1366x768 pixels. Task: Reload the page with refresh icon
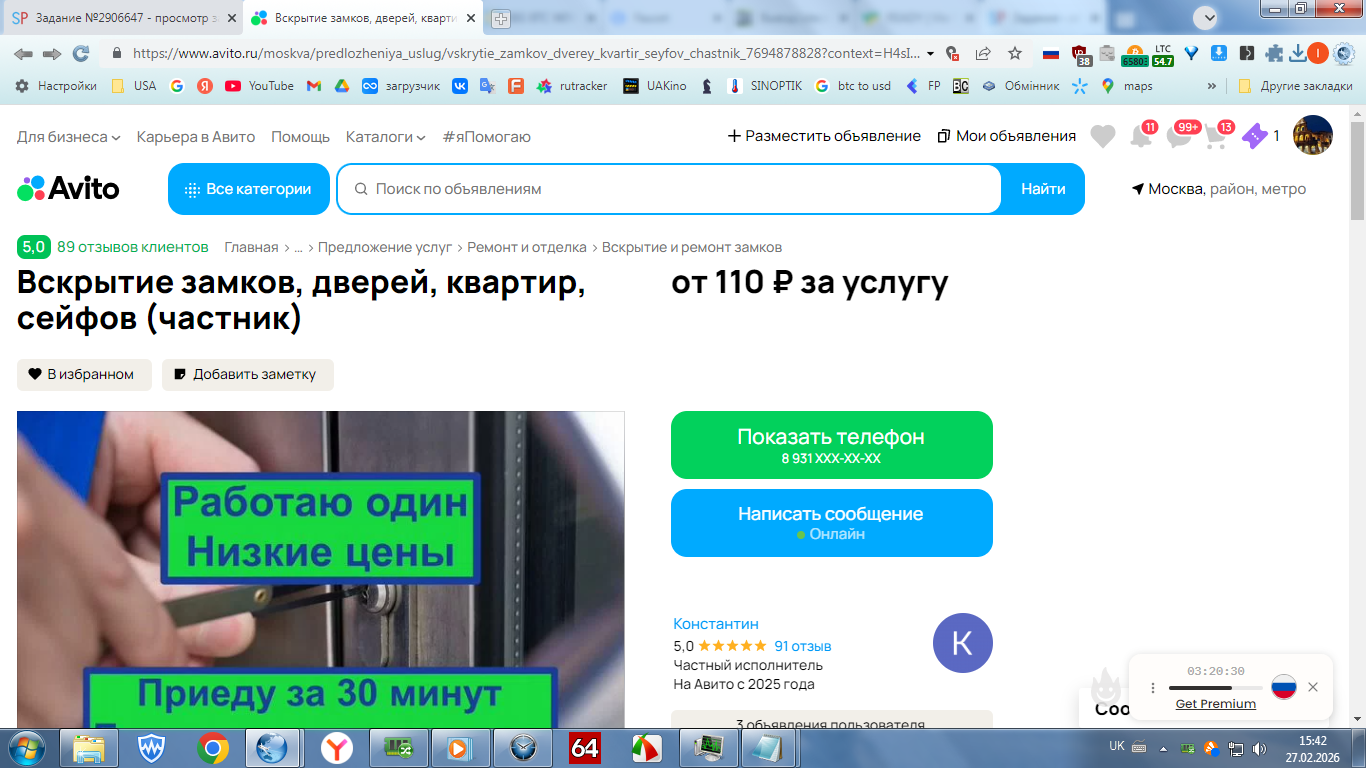81,53
